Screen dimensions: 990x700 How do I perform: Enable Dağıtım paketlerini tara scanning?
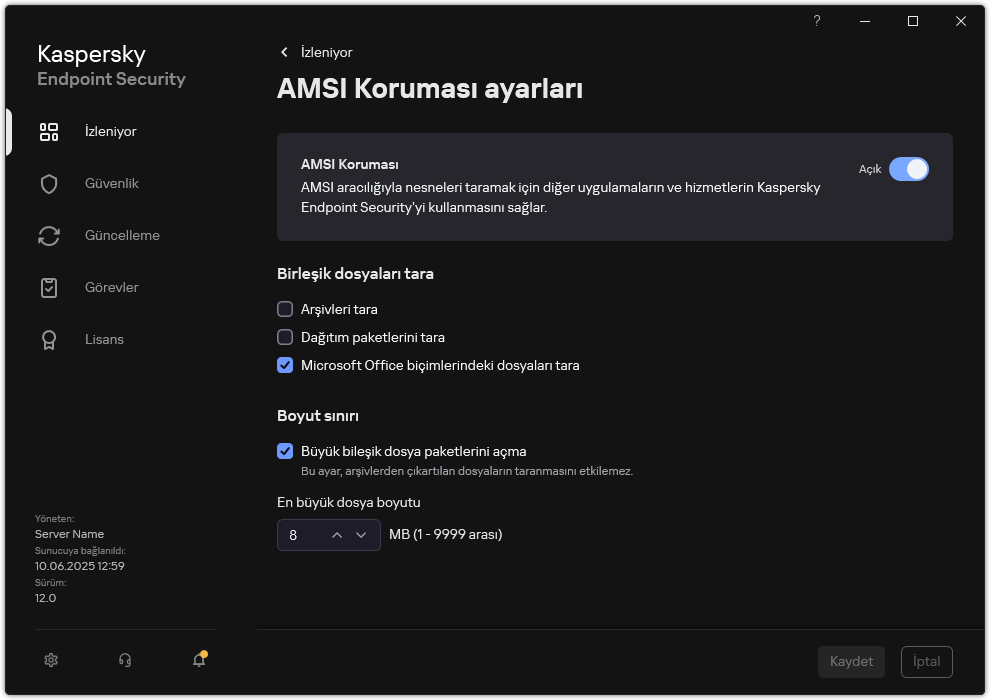[285, 337]
